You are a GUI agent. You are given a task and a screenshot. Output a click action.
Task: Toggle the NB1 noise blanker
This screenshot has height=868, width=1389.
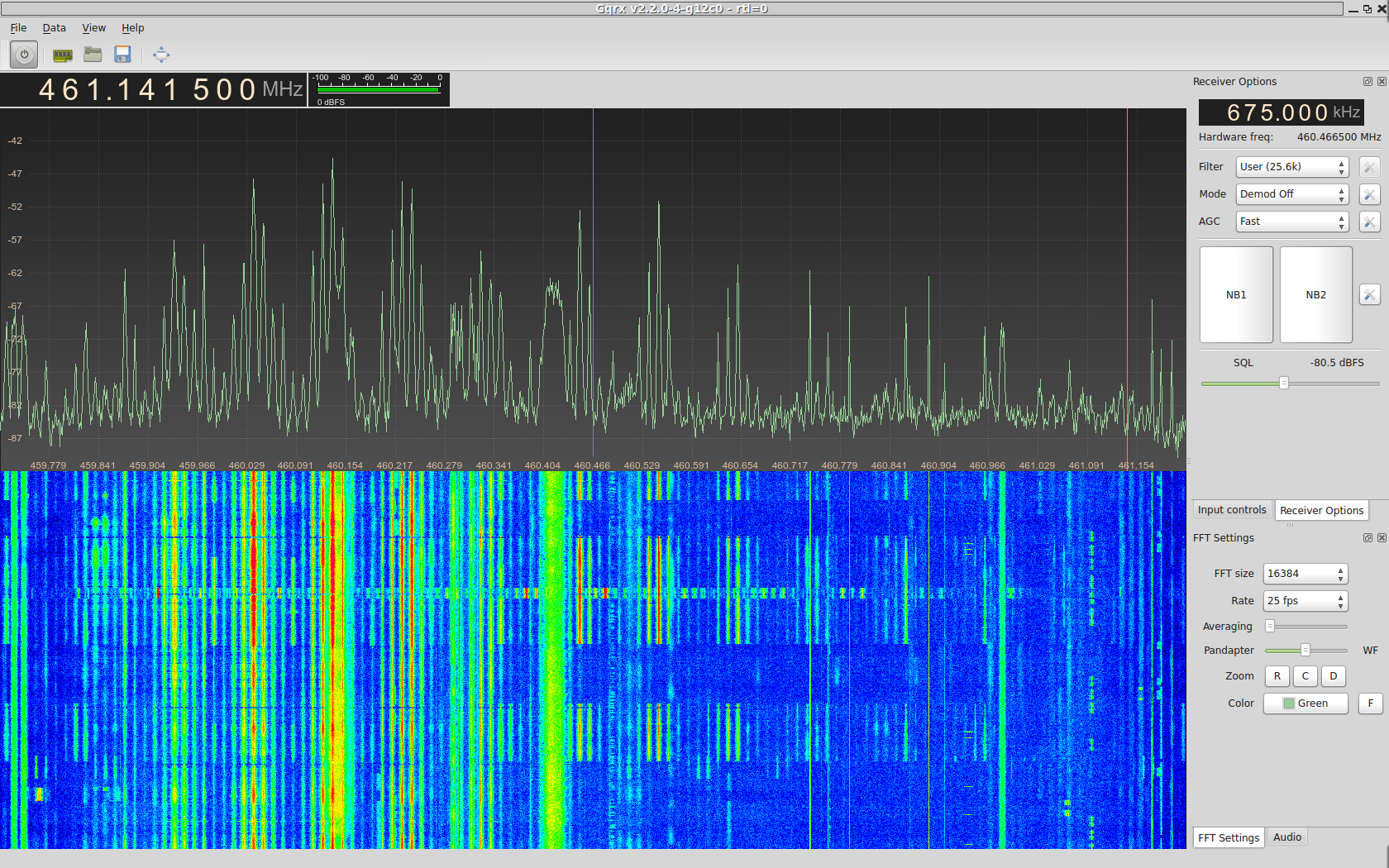pos(1236,295)
